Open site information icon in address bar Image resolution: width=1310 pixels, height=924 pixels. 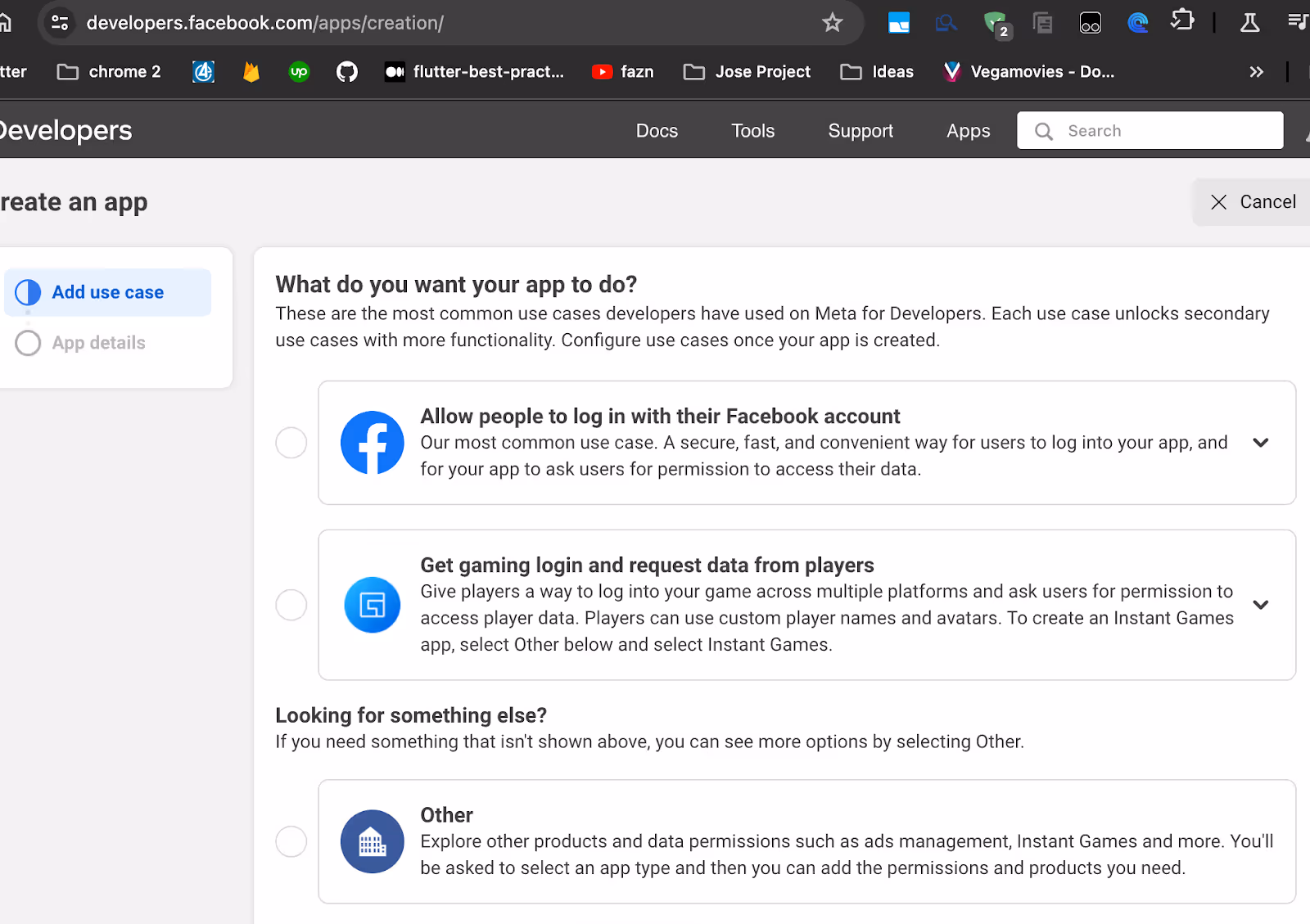click(60, 23)
